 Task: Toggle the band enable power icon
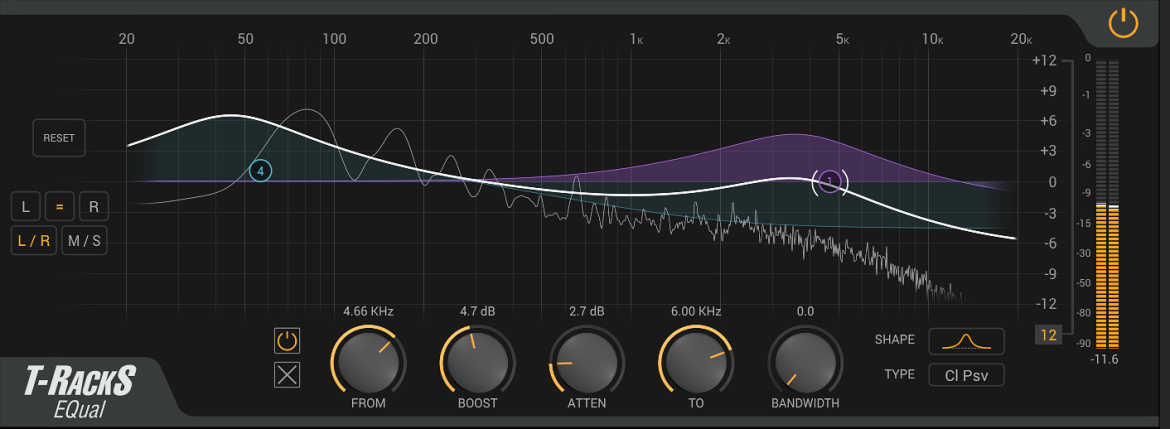287,342
